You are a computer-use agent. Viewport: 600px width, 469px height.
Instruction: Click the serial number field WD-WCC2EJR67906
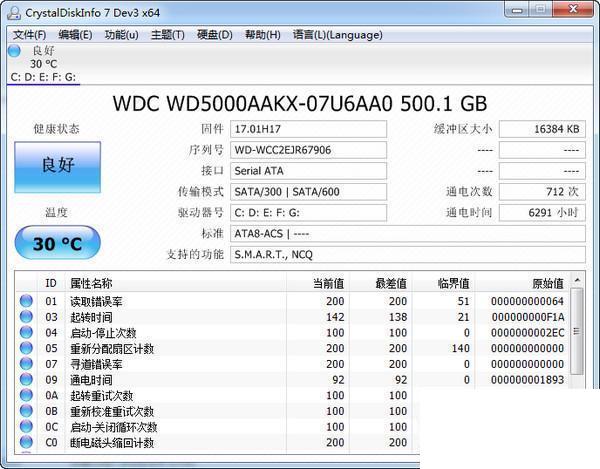[308, 150]
